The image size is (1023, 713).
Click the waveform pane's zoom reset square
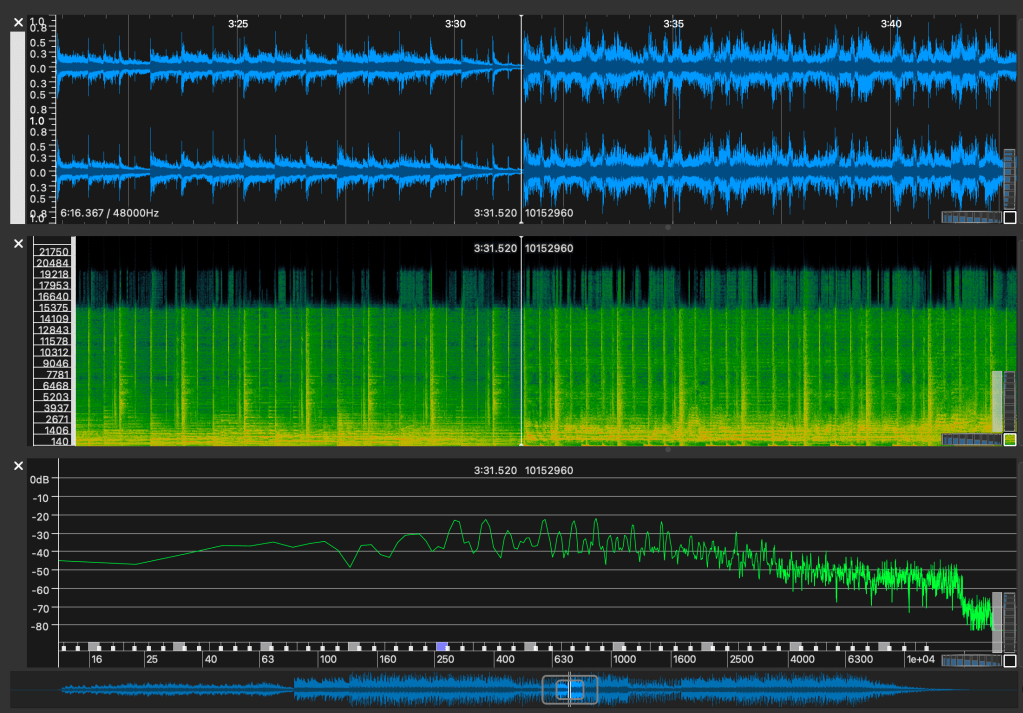click(x=1009, y=217)
